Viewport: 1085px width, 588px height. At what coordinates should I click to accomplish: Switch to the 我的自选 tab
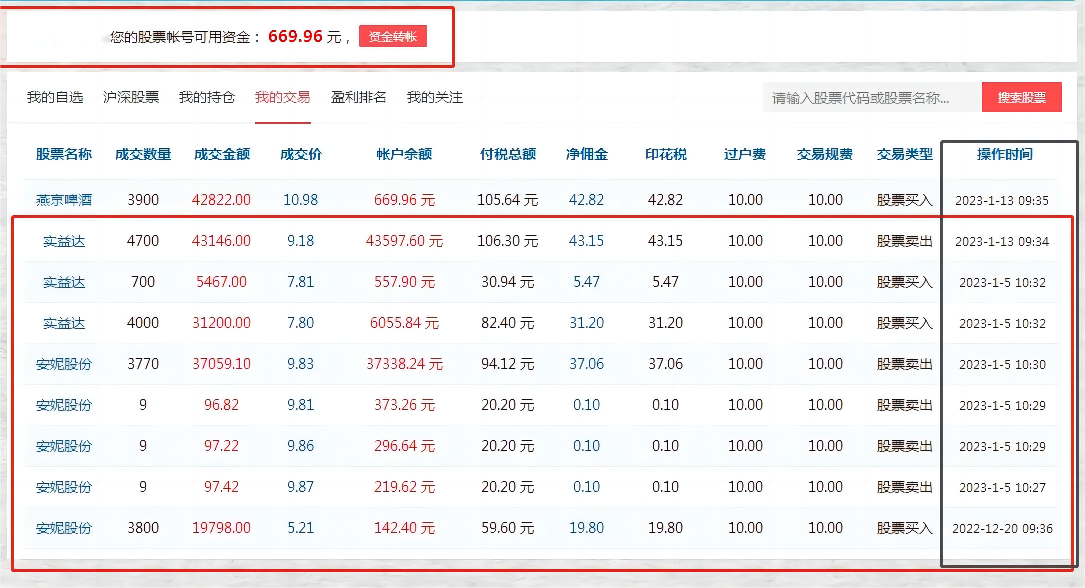click(x=55, y=98)
